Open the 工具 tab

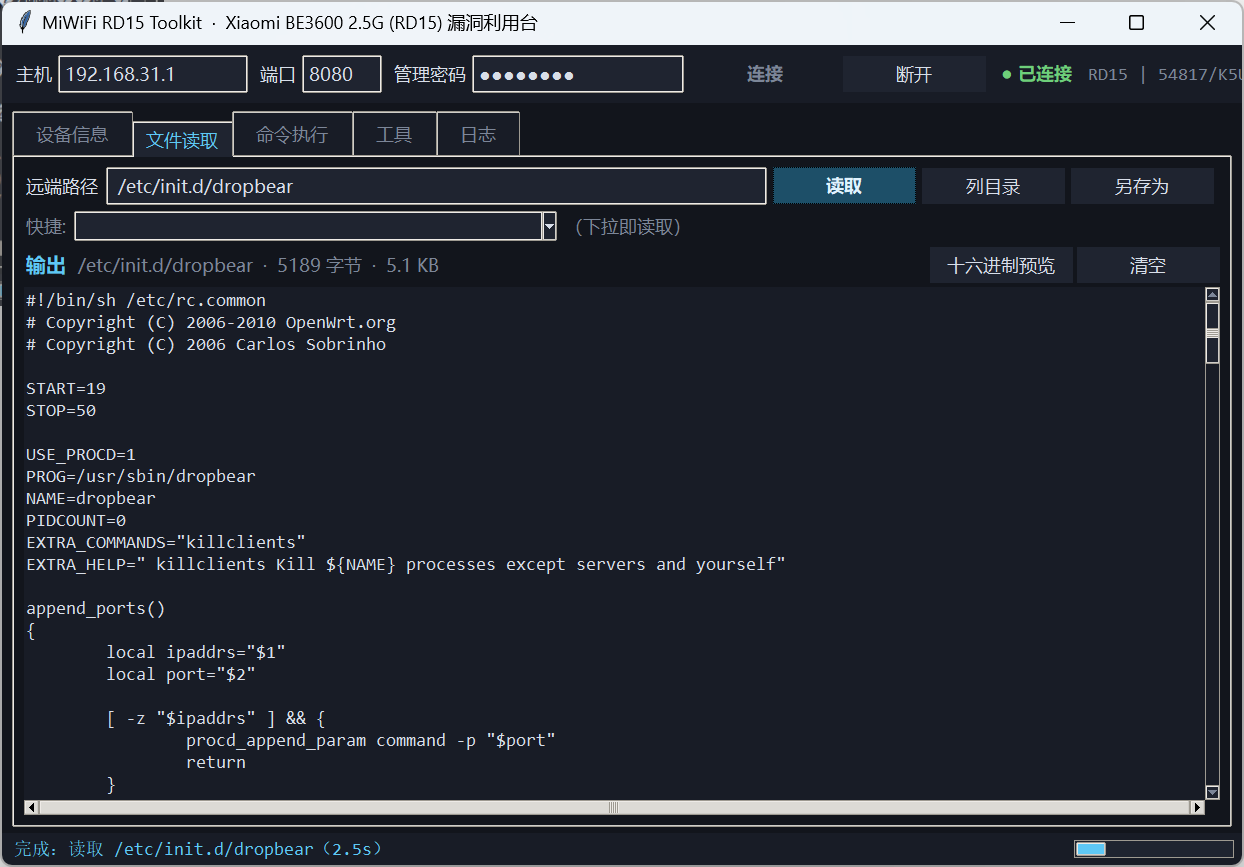coord(394,134)
